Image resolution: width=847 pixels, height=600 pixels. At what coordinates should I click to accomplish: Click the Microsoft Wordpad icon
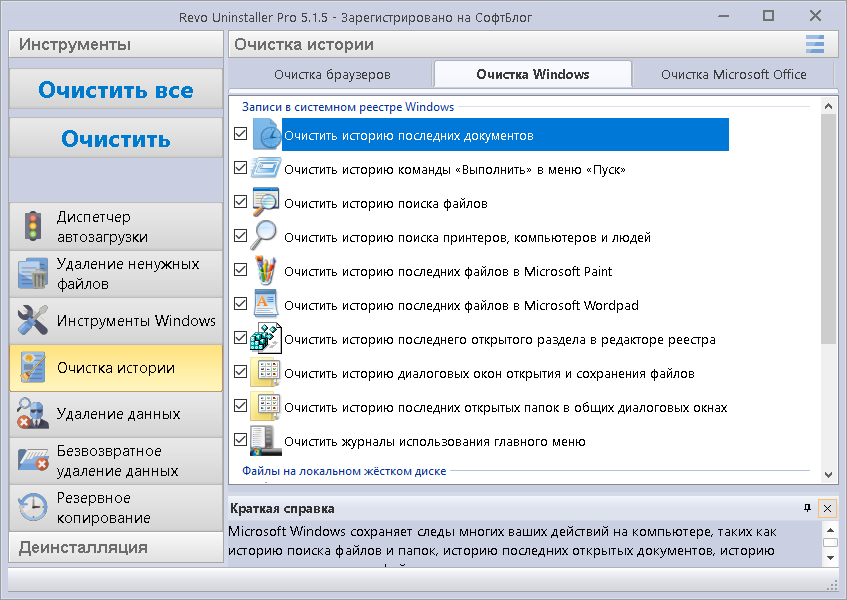pos(266,304)
